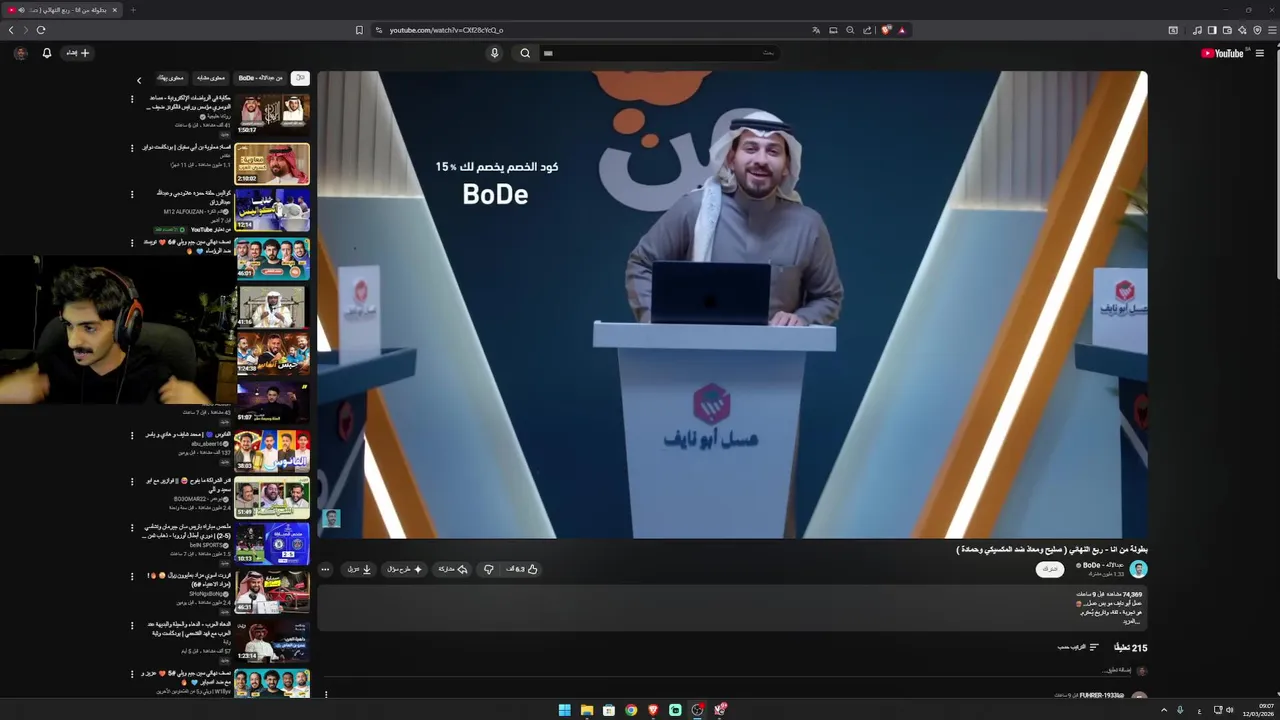This screenshot has height=720, width=1280.
Task: Open options menu for beIN SPORTS video
Action: click(132, 529)
